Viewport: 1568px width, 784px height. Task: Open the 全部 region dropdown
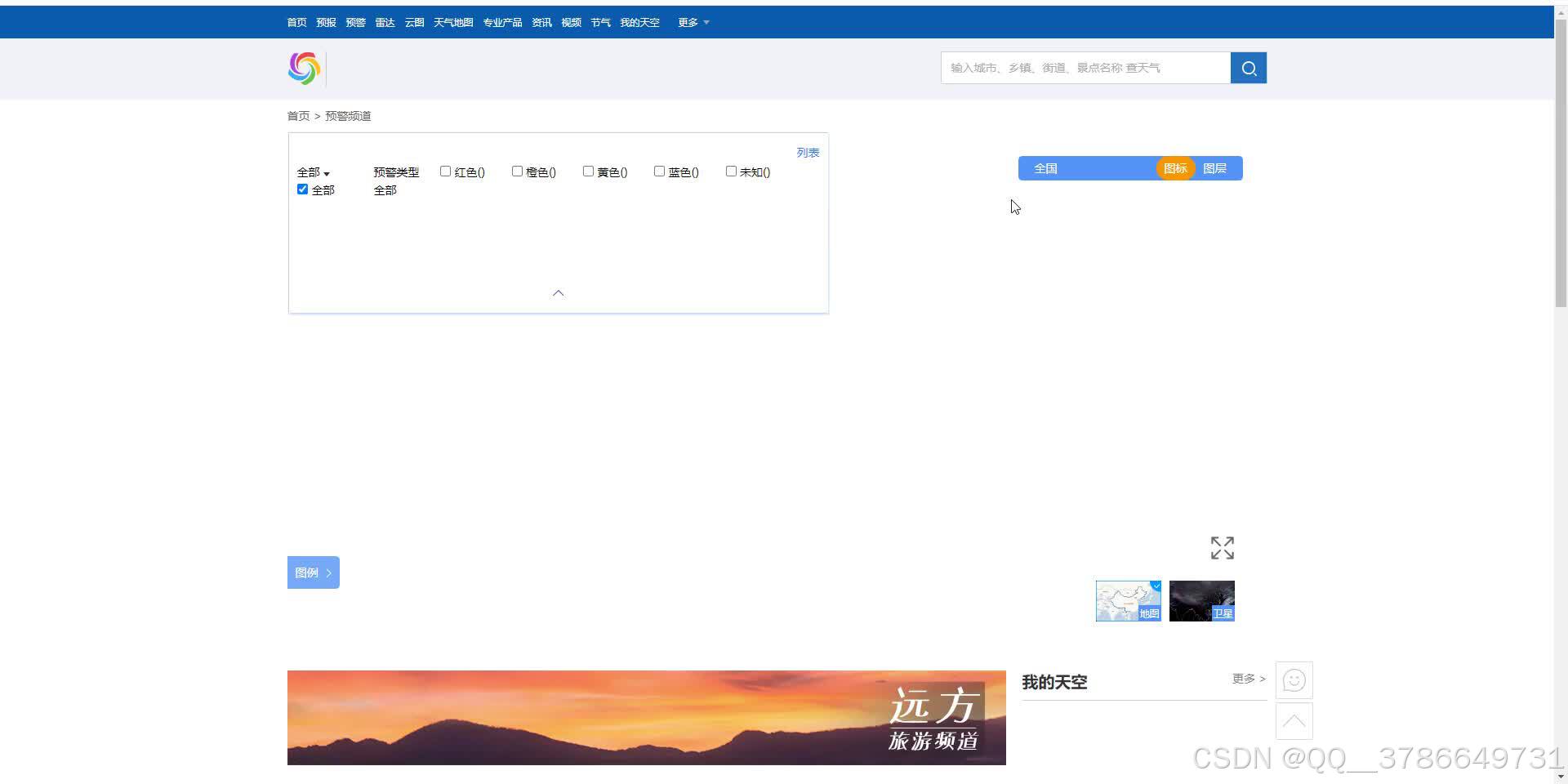pyautogui.click(x=314, y=172)
